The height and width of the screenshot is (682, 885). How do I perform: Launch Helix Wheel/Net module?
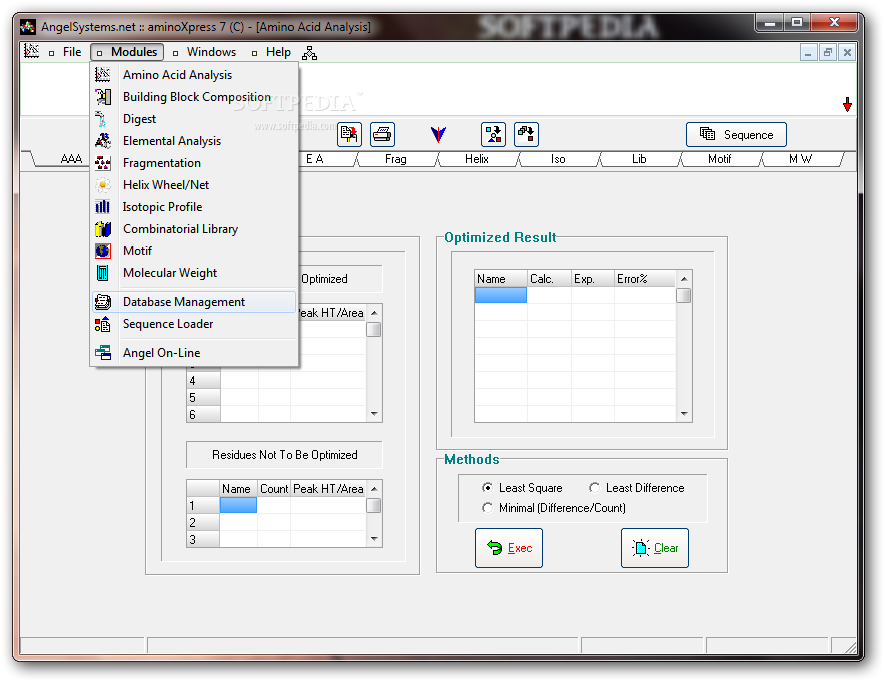coord(194,185)
